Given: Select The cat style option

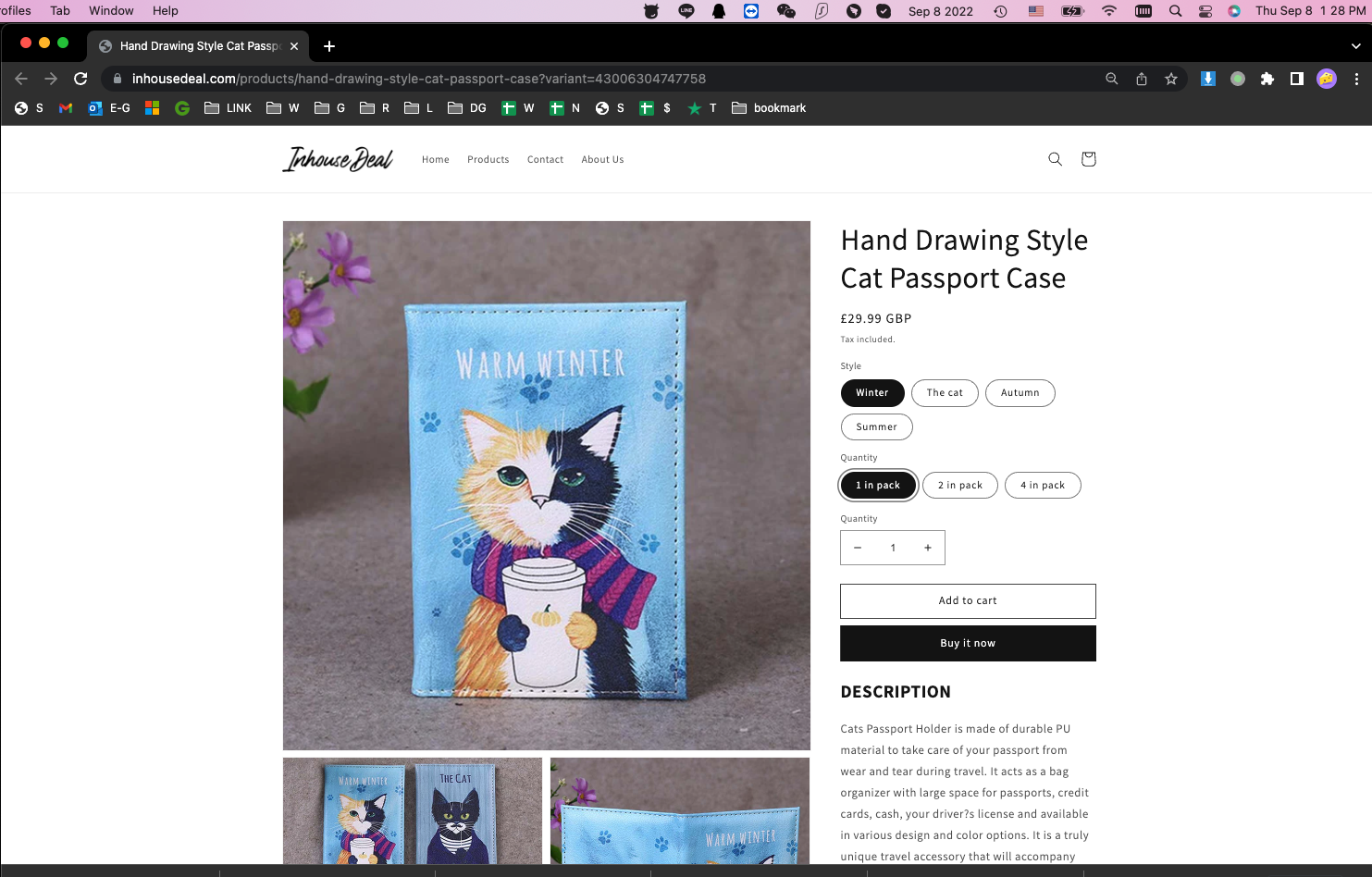Looking at the screenshot, I should (x=945, y=392).
